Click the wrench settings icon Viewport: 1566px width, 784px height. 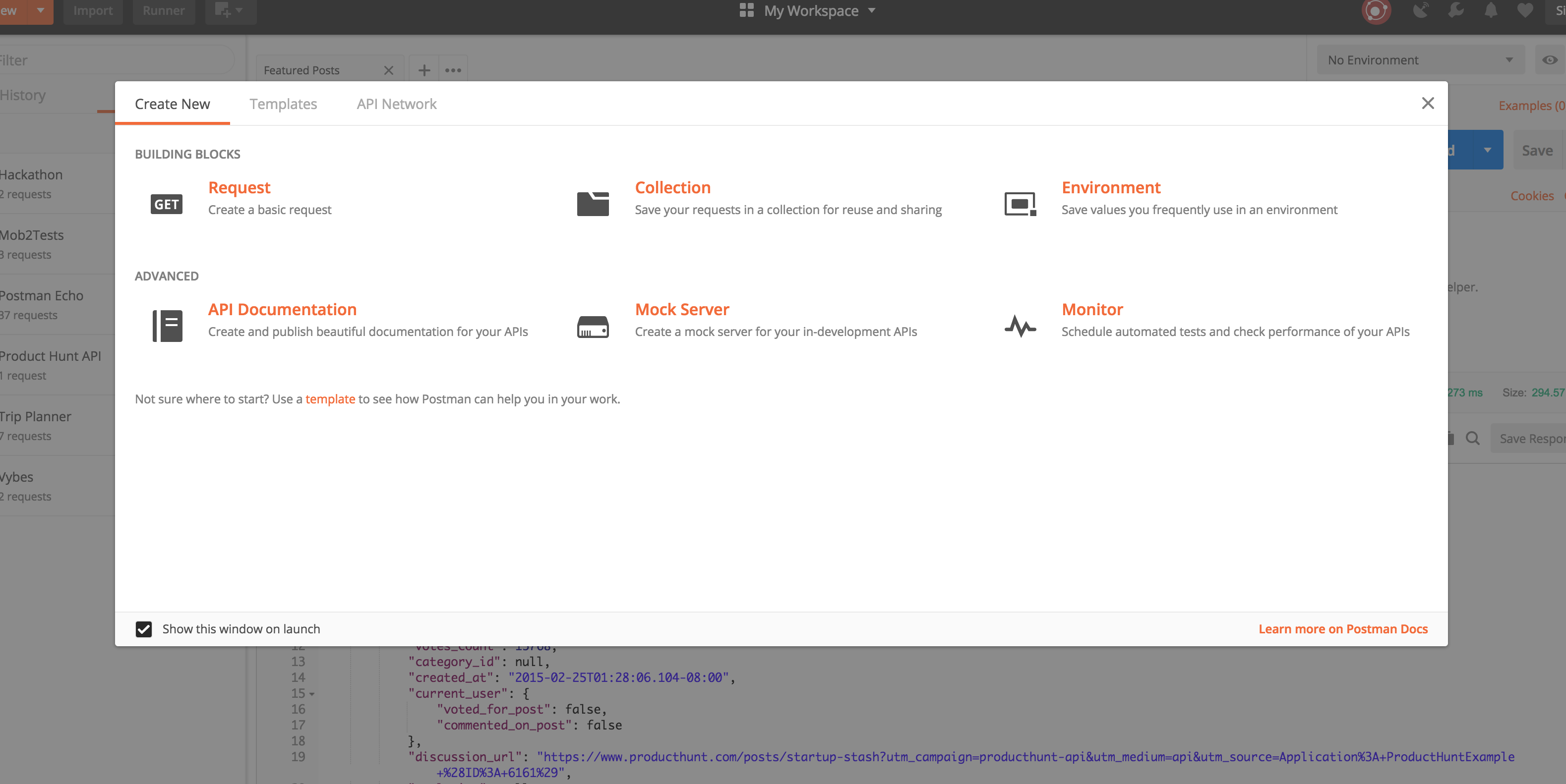(x=1455, y=10)
